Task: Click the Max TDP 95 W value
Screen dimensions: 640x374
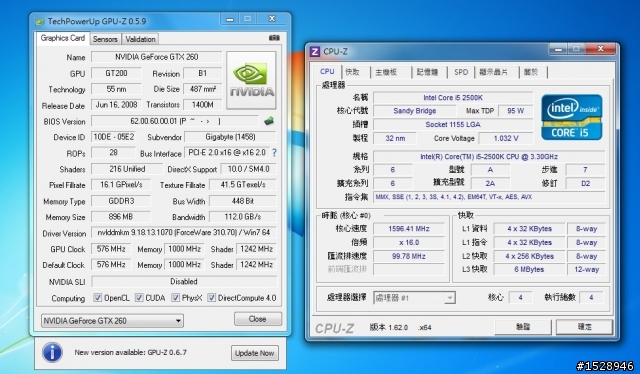Action: tap(515, 111)
